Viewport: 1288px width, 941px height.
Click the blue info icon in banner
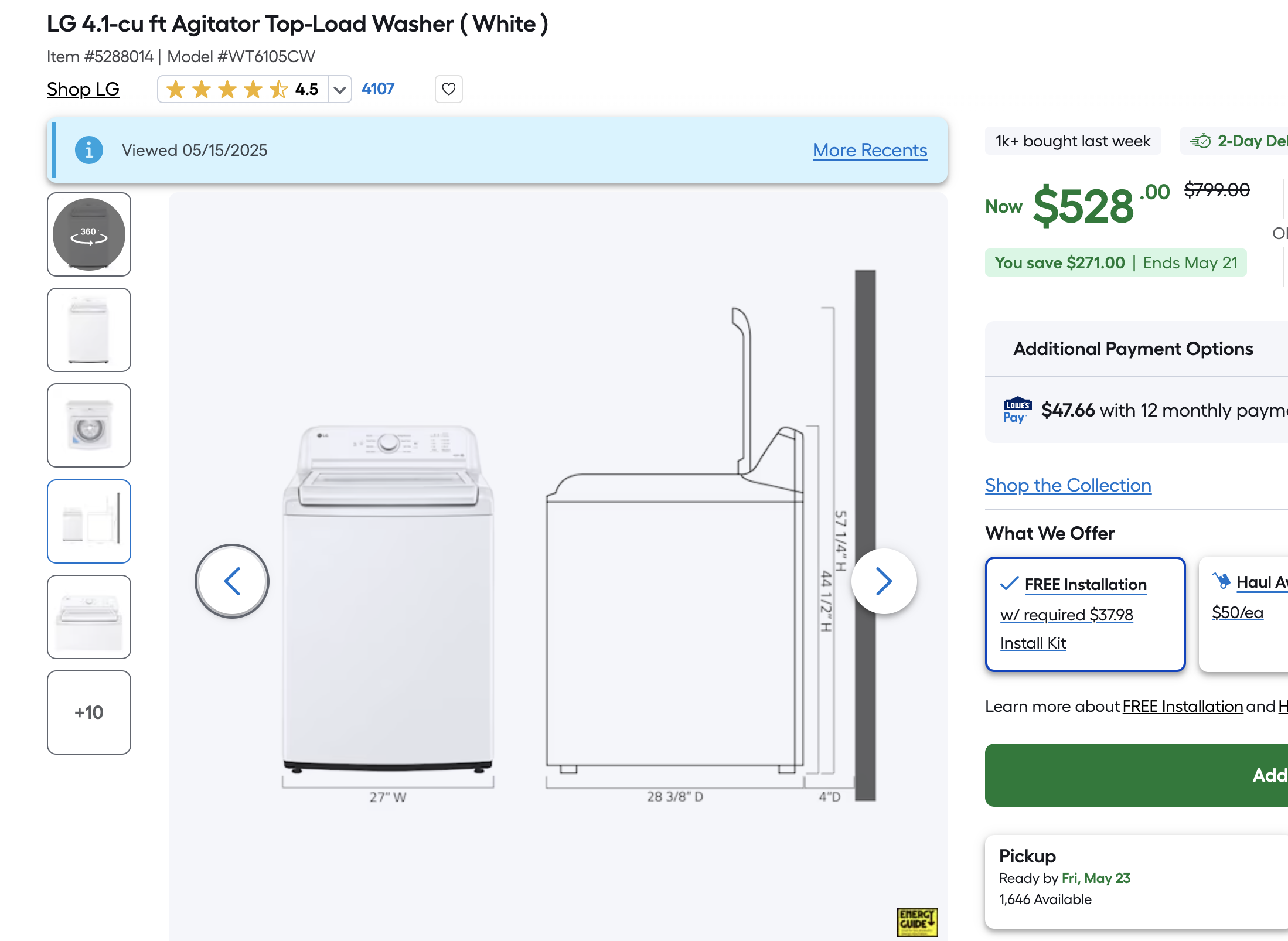(x=89, y=151)
